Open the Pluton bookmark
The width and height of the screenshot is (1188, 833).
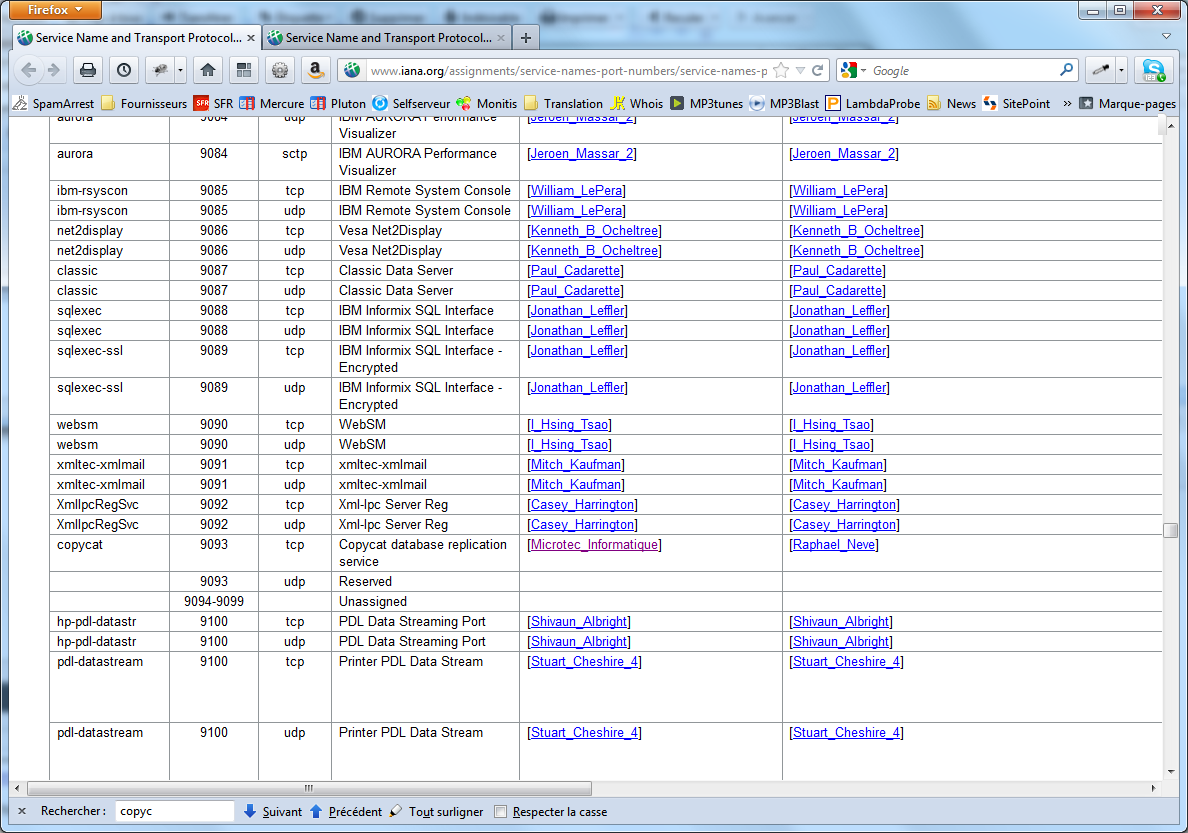338,104
